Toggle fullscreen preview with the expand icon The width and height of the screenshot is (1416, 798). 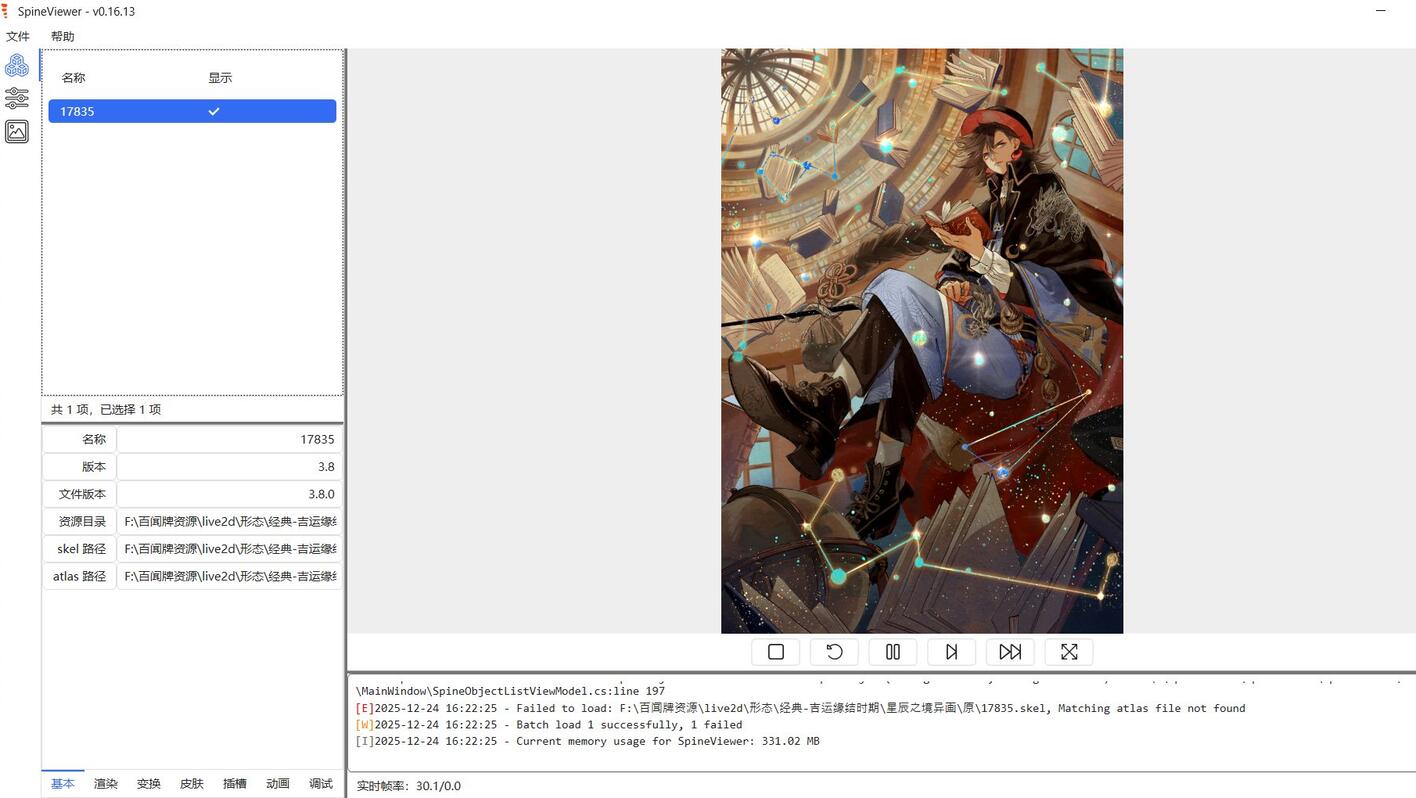coord(1069,652)
